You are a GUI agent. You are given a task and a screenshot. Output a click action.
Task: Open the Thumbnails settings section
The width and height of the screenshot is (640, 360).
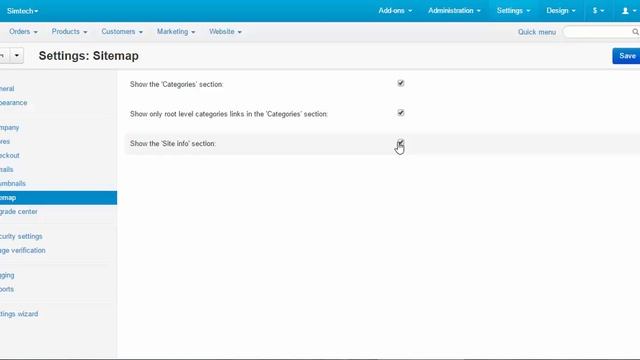click(x=13, y=183)
